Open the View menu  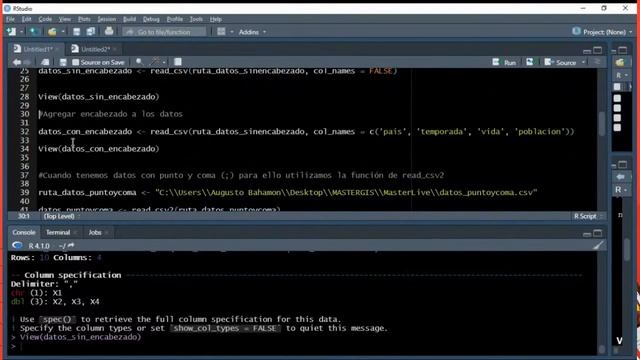pyautogui.click(x=64, y=19)
